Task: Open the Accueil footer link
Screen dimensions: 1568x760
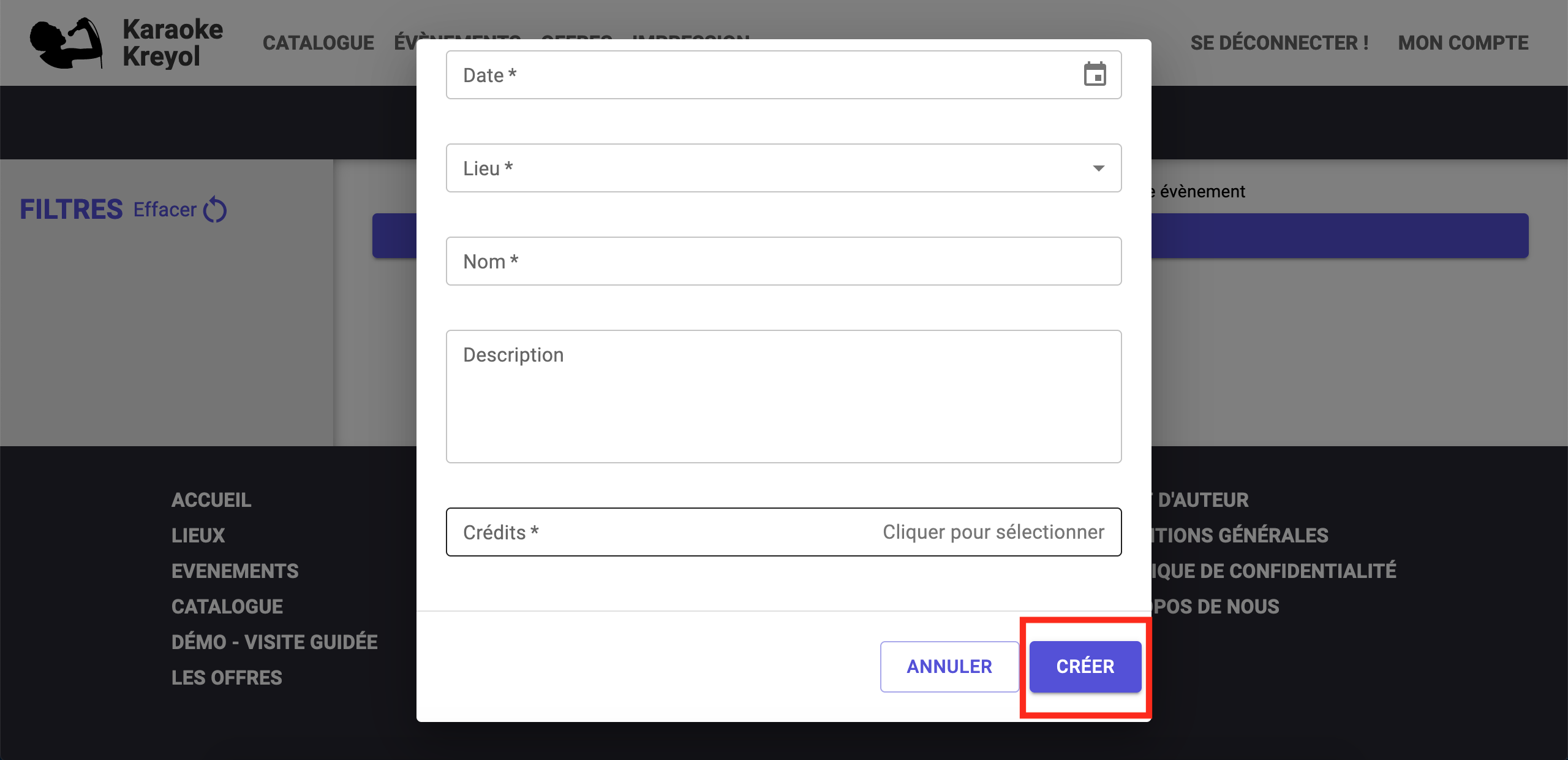Action: [x=211, y=500]
